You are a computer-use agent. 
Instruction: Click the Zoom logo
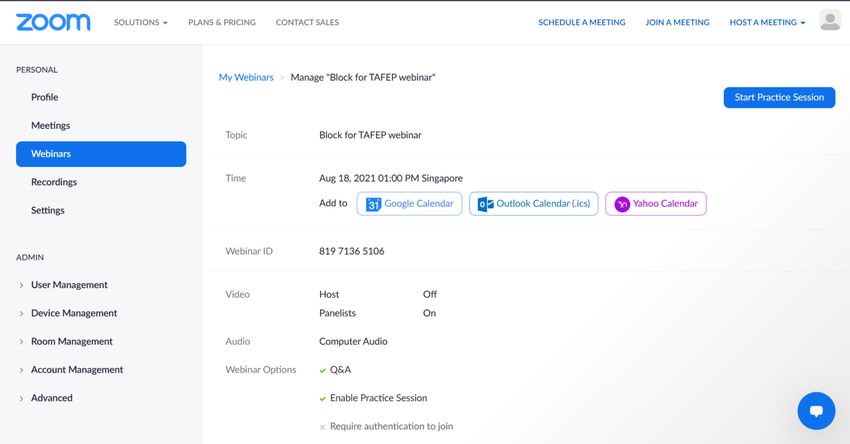pos(53,22)
